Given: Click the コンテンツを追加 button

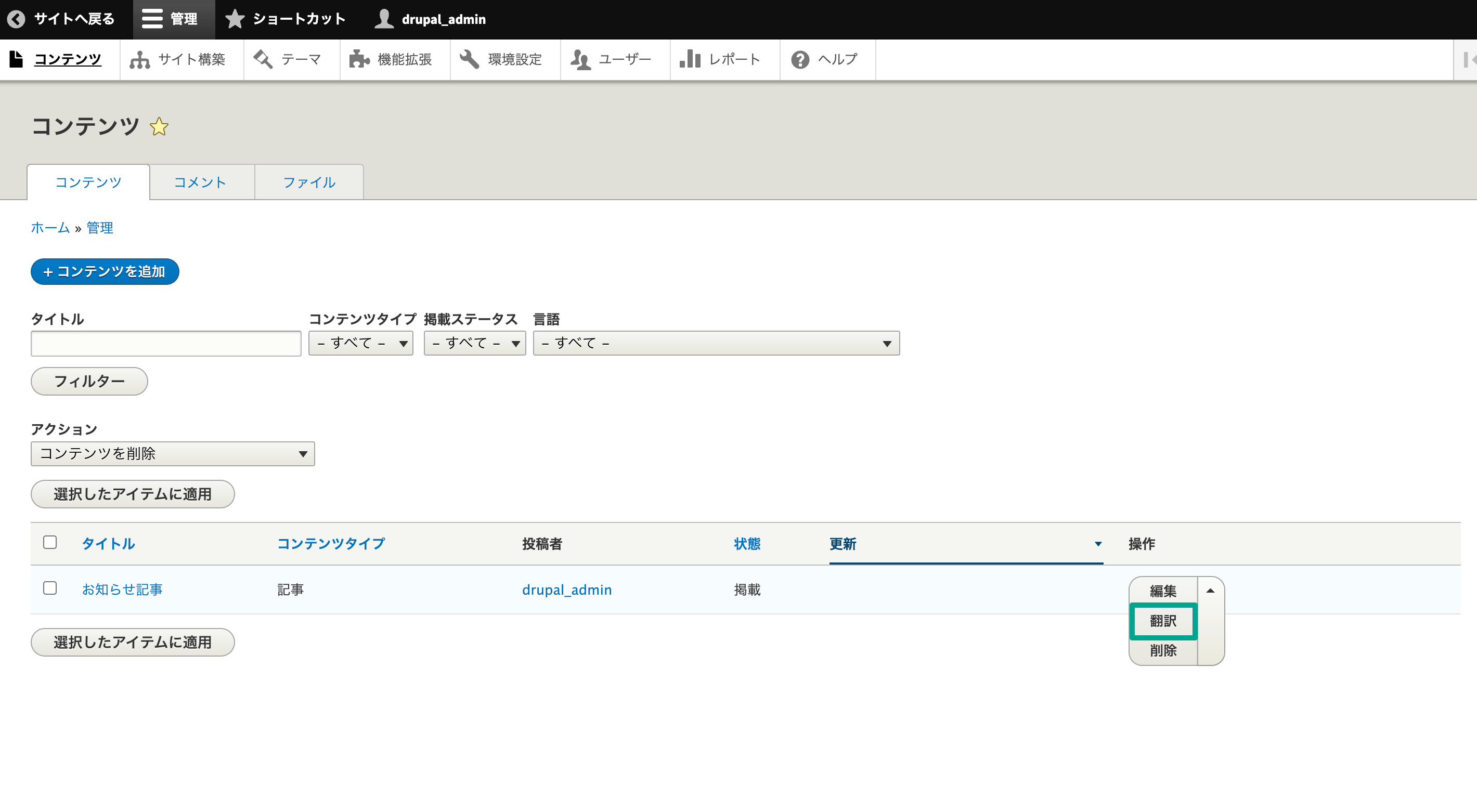Looking at the screenshot, I should click(106, 271).
